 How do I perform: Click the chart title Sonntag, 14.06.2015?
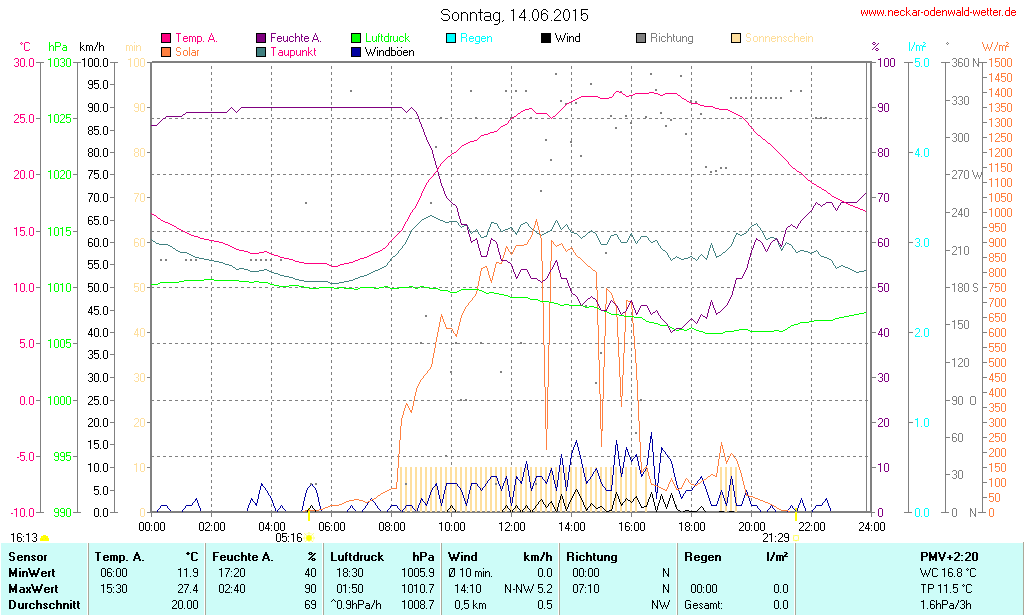click(514, 15)
